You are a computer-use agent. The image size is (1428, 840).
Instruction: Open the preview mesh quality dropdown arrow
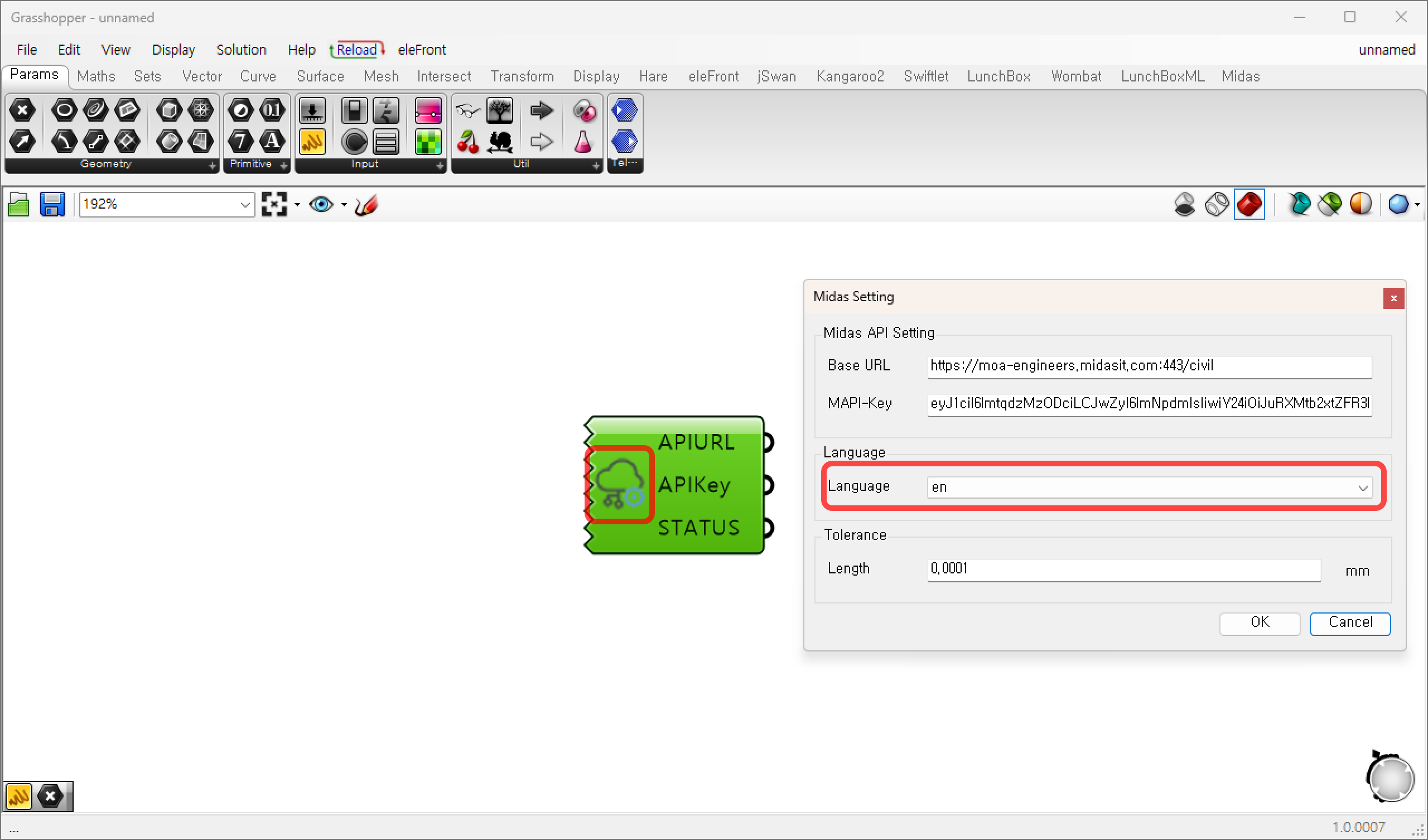pyautogui.click(x=1417, y=205)
